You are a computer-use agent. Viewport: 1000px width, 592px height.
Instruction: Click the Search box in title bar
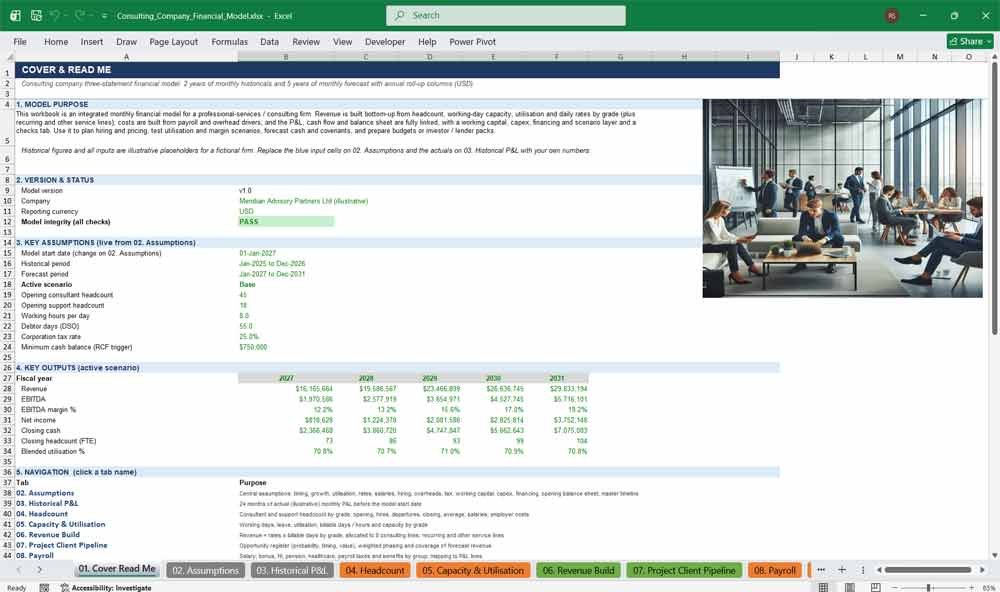coord(506,15)
